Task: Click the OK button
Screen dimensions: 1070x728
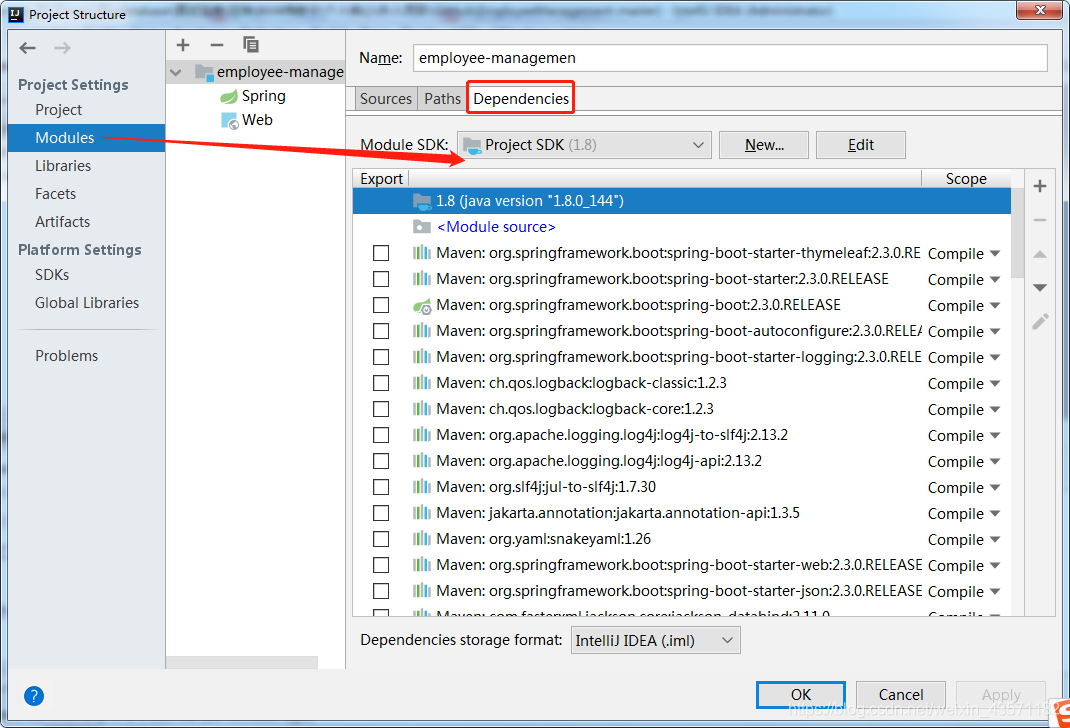Action: (x=800, y=694)
